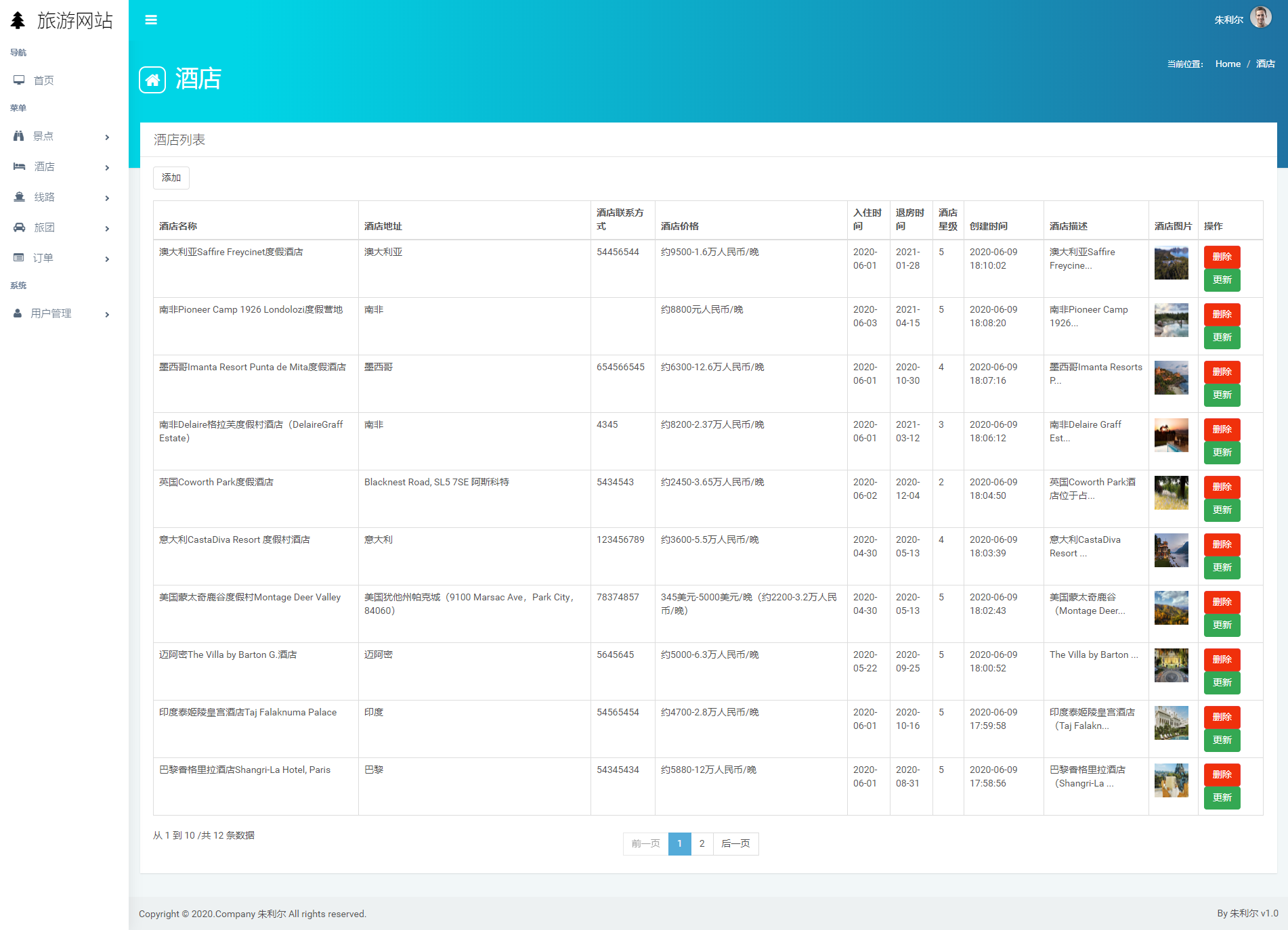The height and width of the screenshot is (930, 1288).
Task: Click the ship icon next to 线路
Action: click(19, 197)
